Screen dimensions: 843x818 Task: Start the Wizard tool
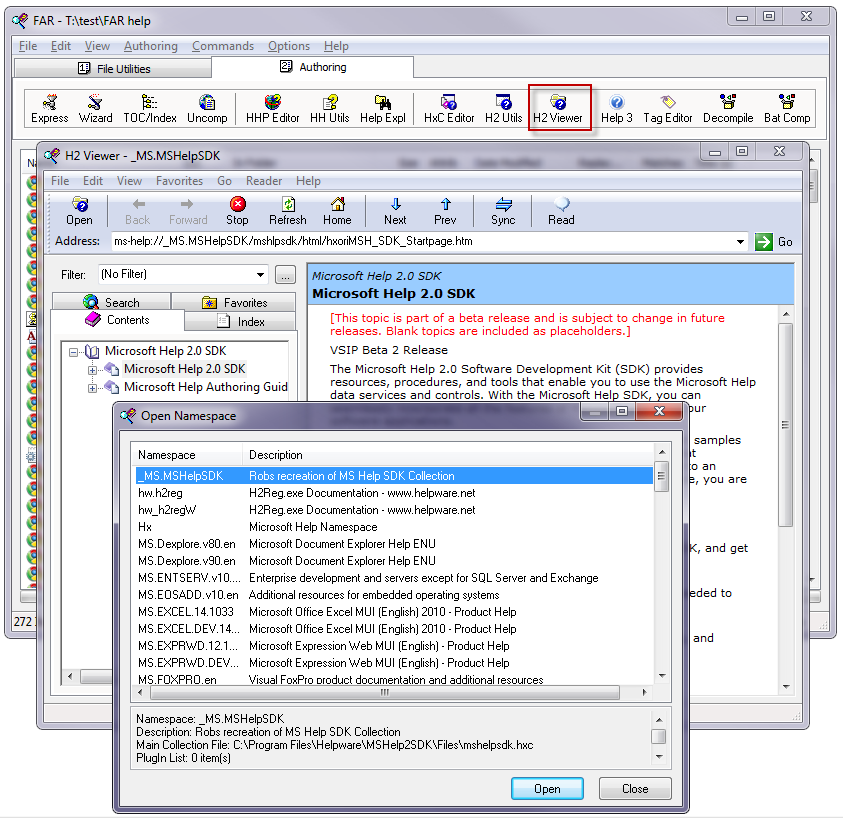[96, 108]
